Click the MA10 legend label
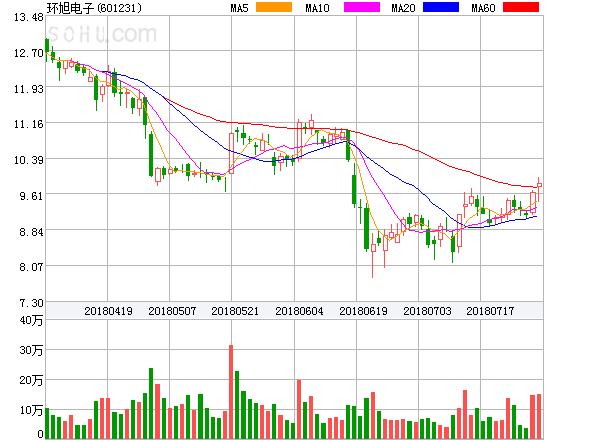Screen dimensions: 600x440 pos(317,8)
